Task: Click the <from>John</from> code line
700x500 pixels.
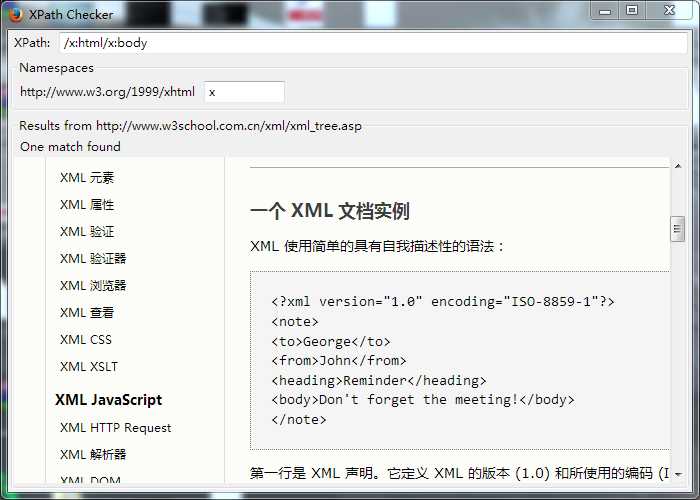Action: point(339,361)
